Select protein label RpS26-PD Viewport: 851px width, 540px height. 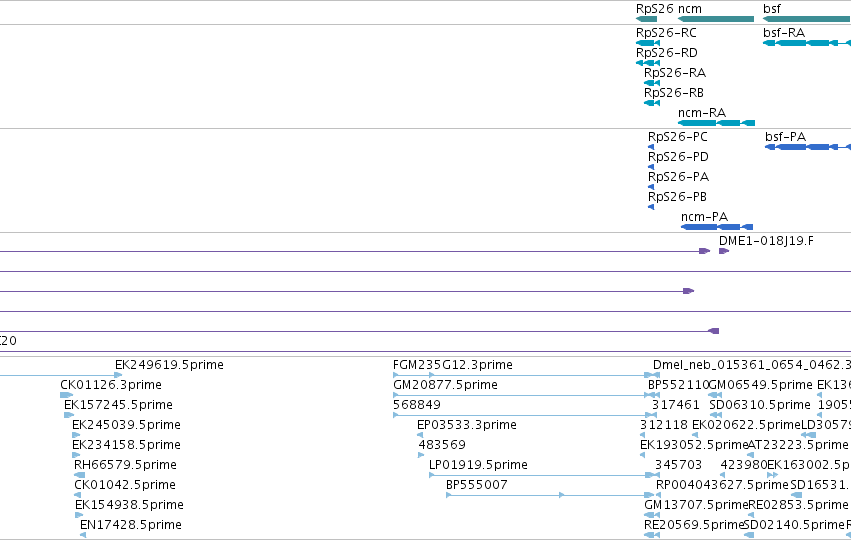pos(678,157)
